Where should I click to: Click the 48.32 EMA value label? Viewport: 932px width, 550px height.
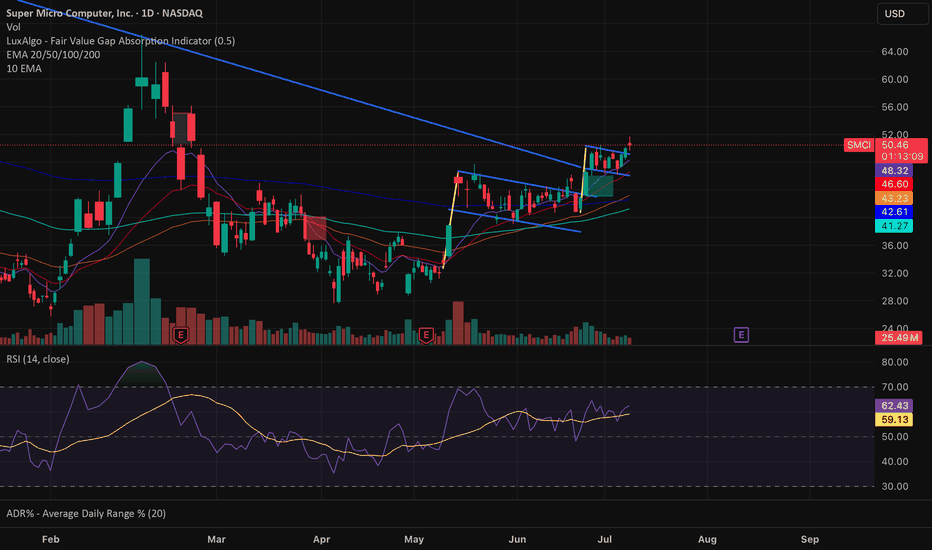pyautogui.click(x=894, y=171)
